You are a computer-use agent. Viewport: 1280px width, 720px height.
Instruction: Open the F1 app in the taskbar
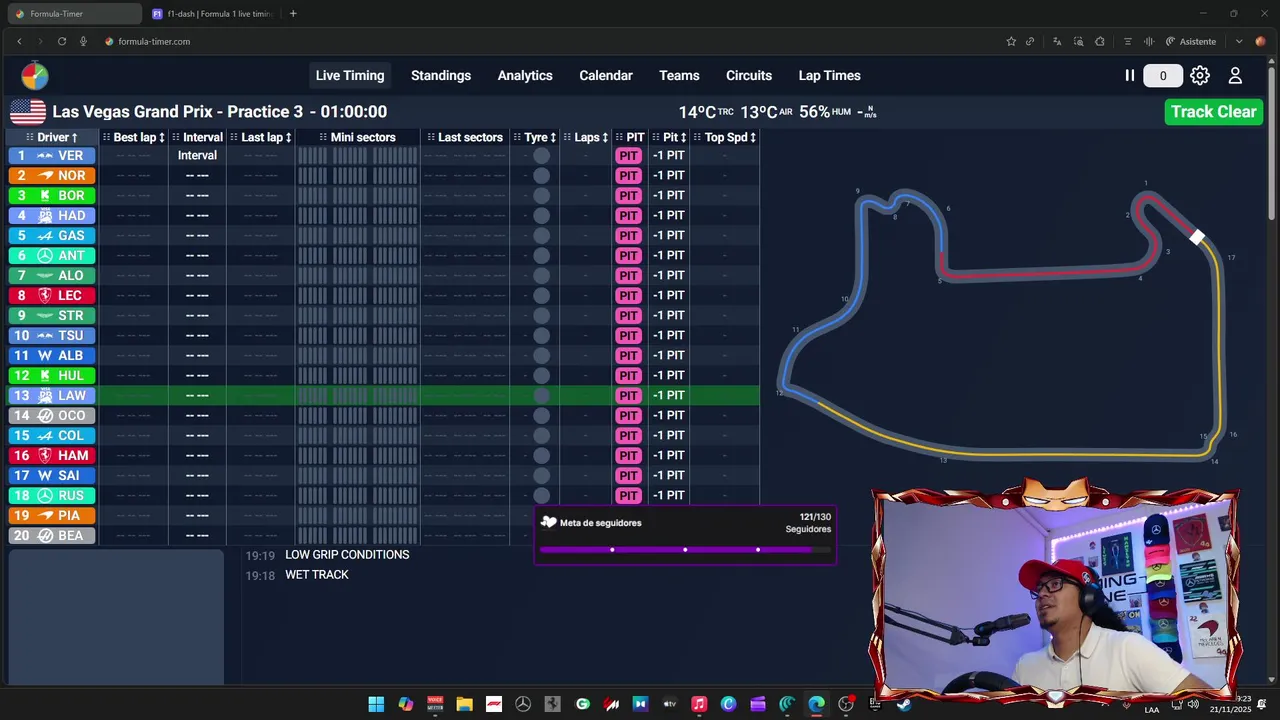point(494,705)
